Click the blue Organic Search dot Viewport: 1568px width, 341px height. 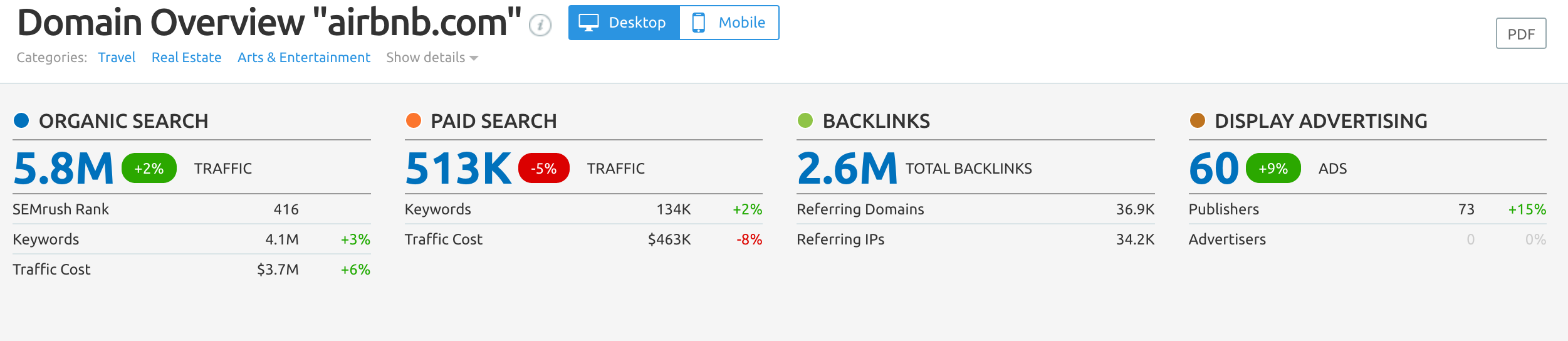[21, 120]
